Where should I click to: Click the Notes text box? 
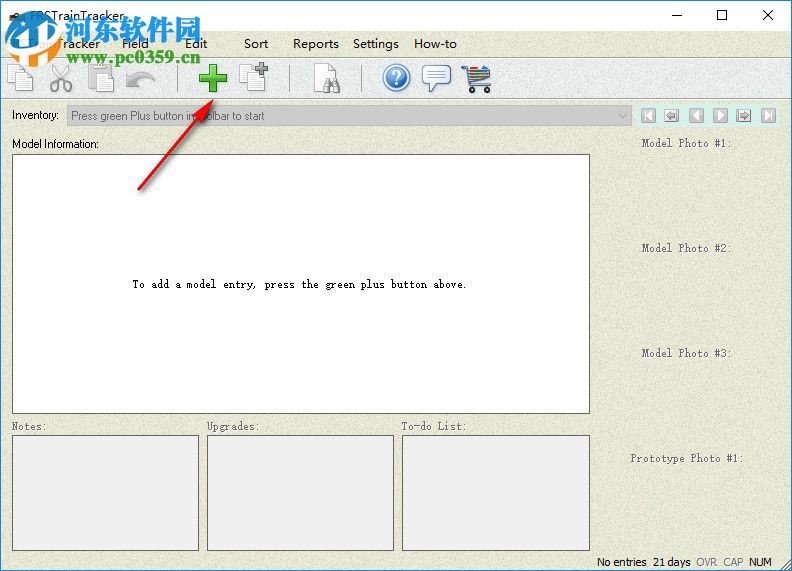click(105, 493)
